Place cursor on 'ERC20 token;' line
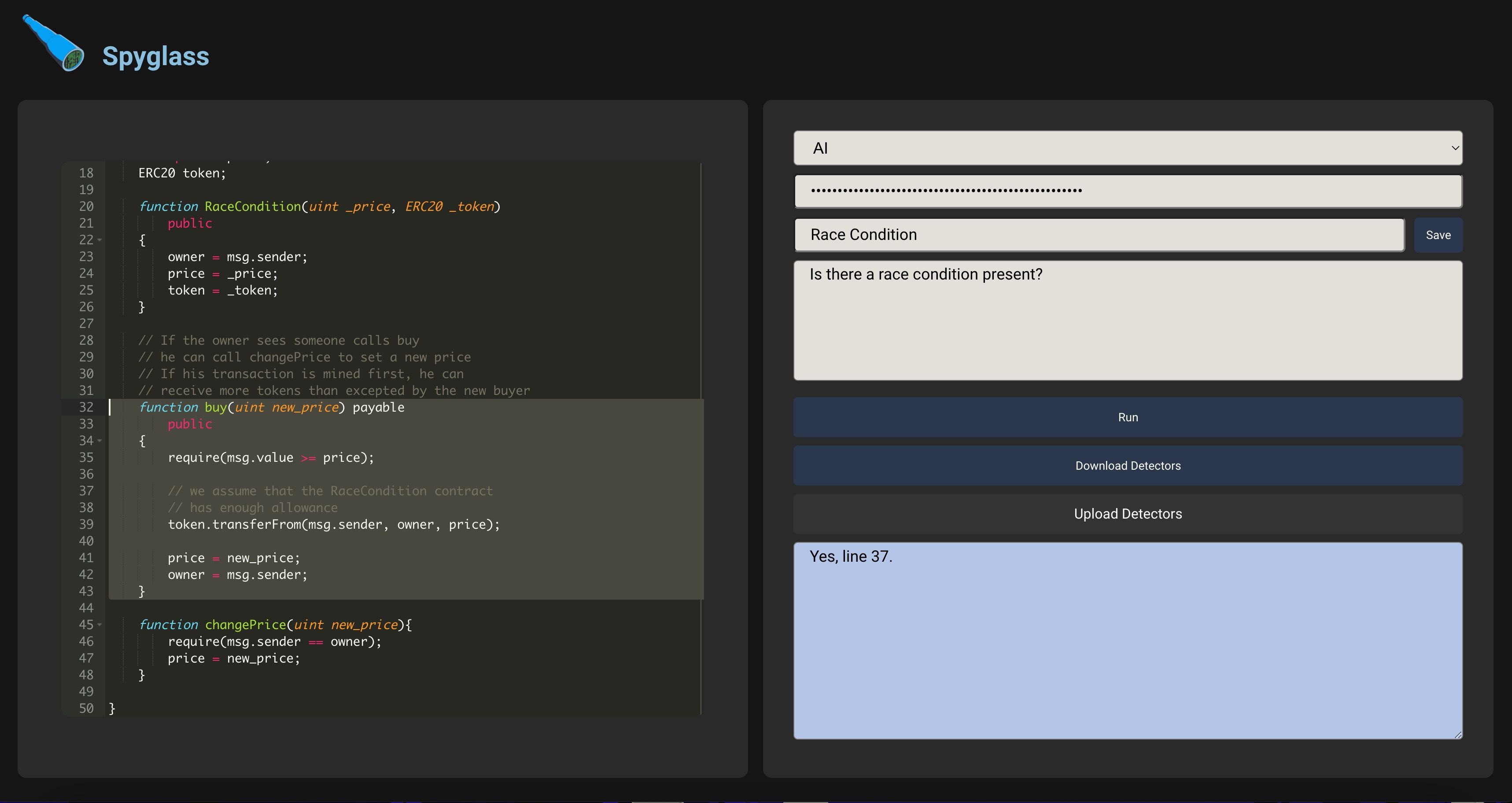This screenshot has height=803, width=1512. point(182,173)
